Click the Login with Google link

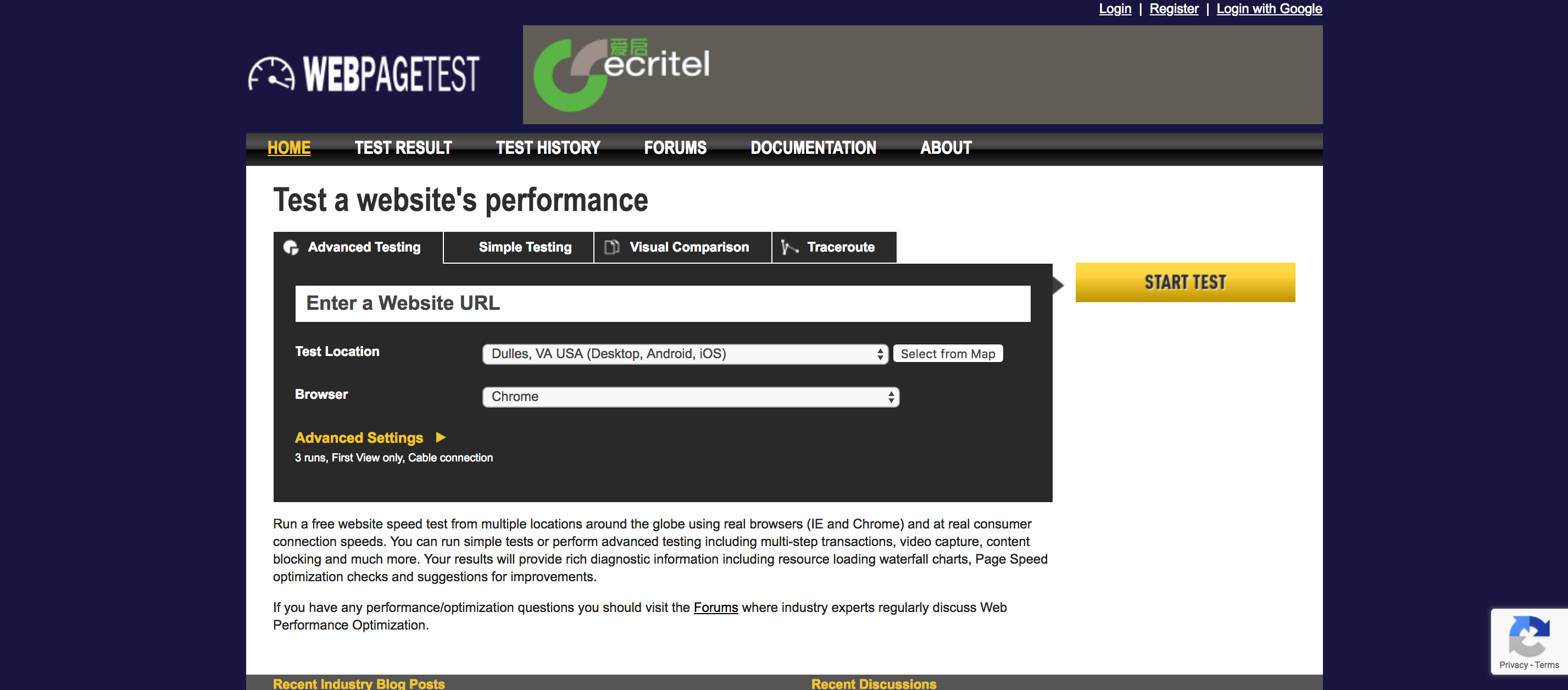tap(1269, 9)
